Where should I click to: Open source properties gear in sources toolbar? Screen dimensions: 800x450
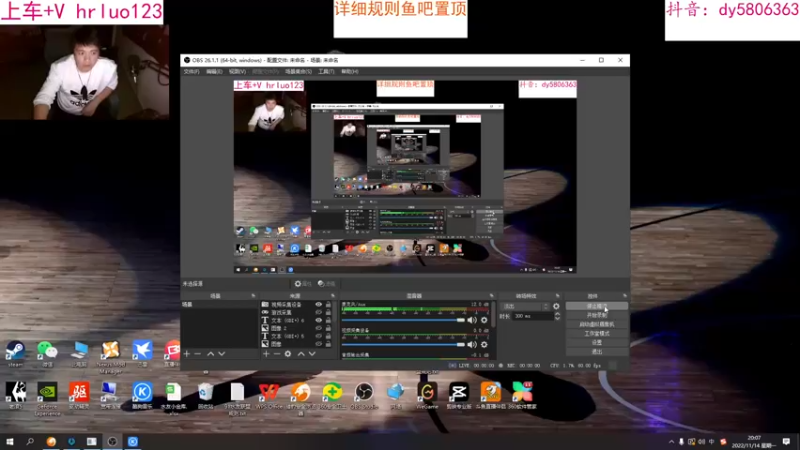[288, 354]
